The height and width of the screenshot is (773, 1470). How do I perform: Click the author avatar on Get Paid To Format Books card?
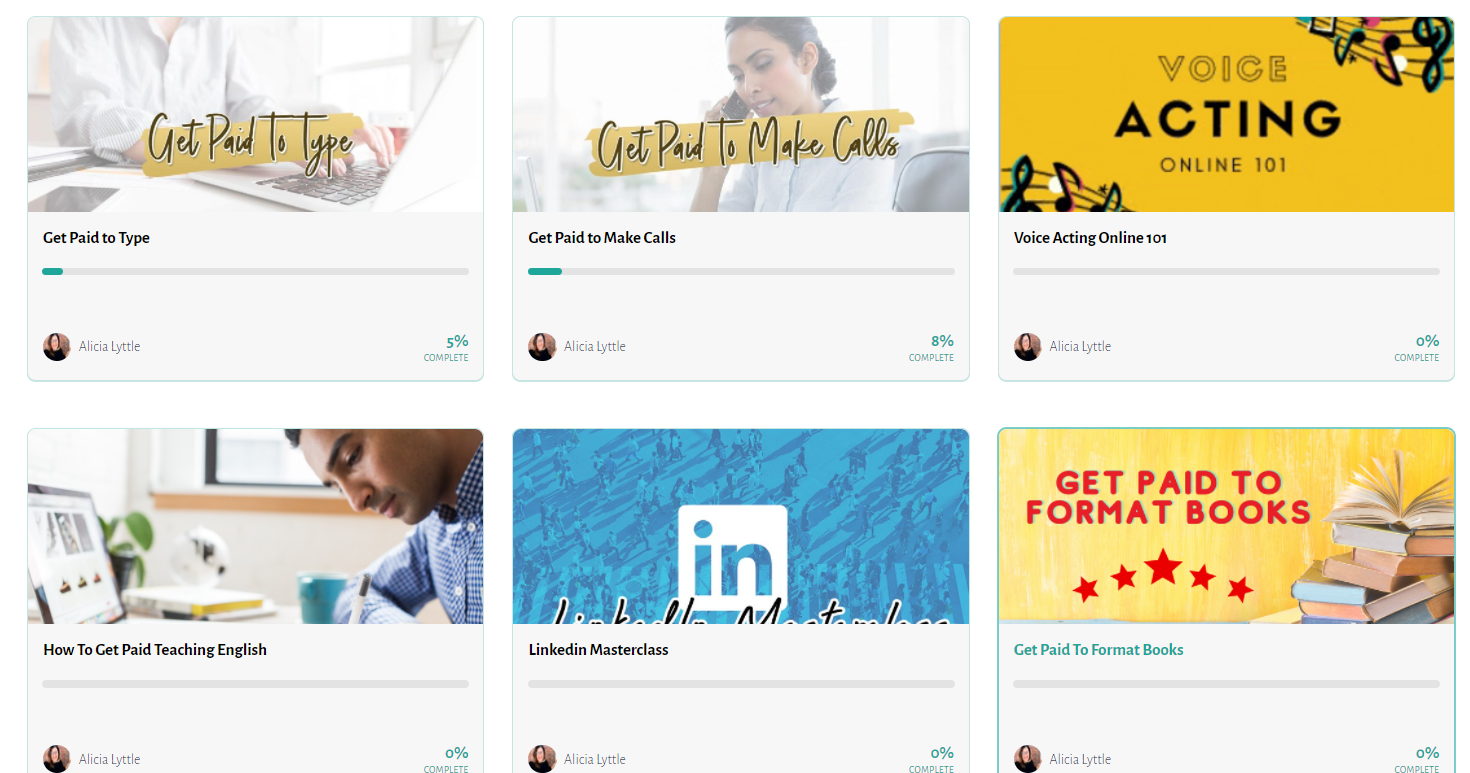click(1027, 759)
